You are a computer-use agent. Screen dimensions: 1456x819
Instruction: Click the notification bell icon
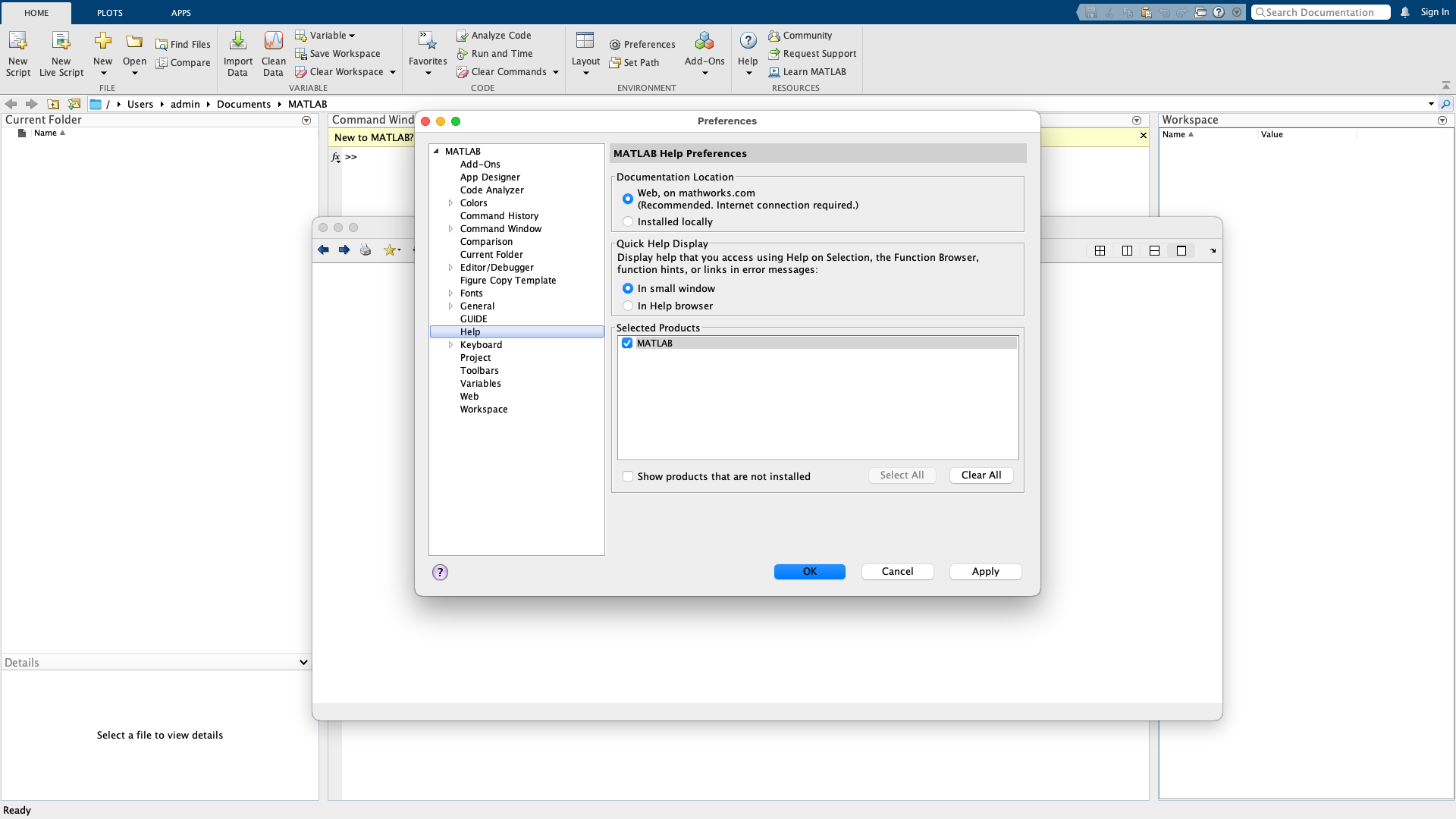(1404, 12)
